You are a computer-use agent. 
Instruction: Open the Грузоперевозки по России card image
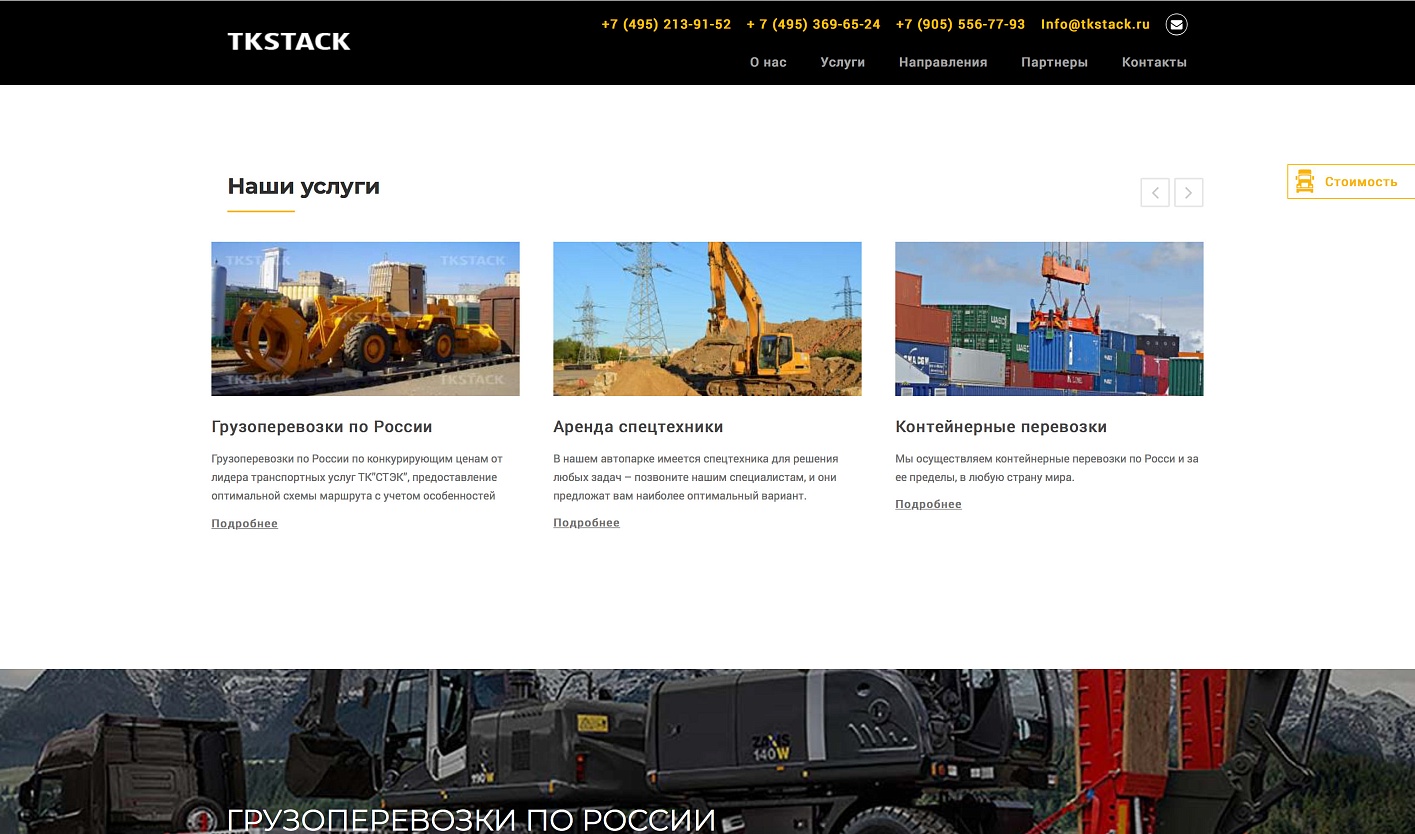[365, 318]
